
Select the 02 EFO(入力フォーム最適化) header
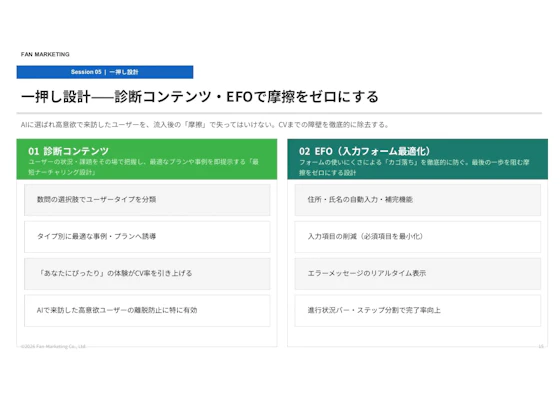pyautogui.click(x=418, y=159)
